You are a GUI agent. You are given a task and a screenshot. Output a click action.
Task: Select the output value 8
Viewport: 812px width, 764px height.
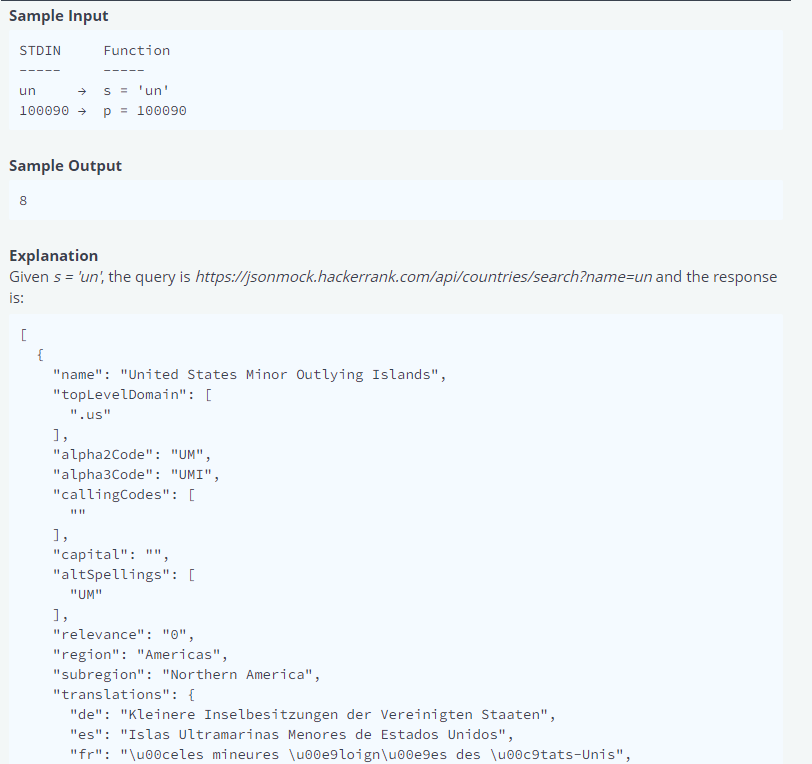23,200
